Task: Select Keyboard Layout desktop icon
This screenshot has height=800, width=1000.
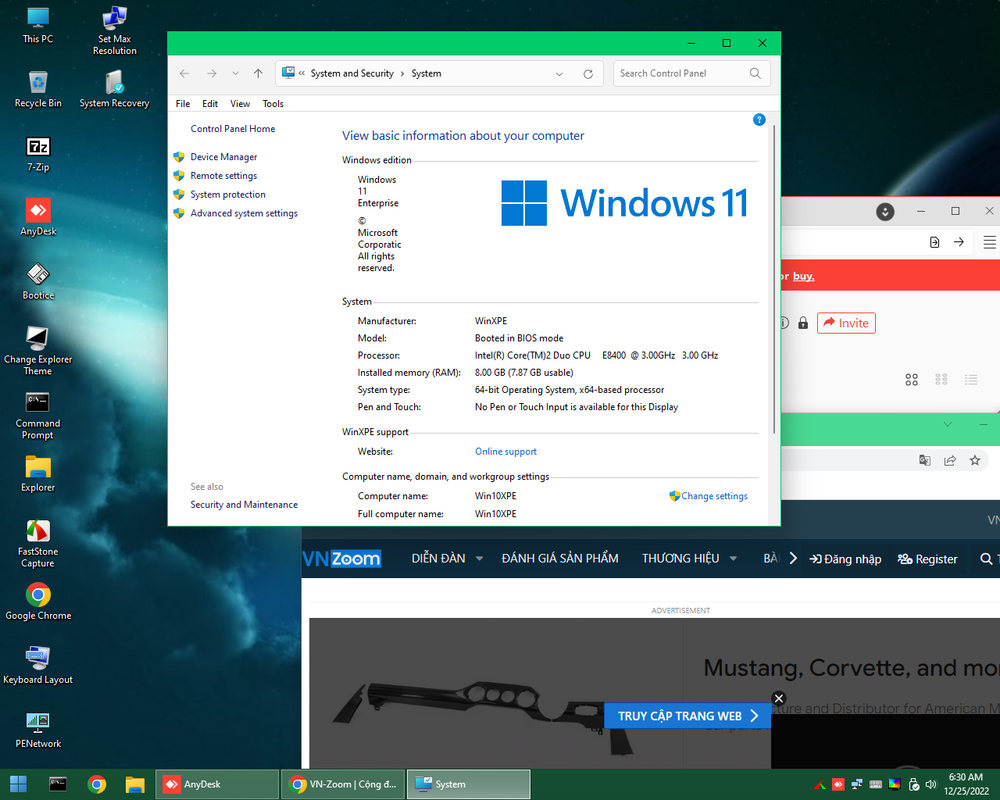Action: 38,665
